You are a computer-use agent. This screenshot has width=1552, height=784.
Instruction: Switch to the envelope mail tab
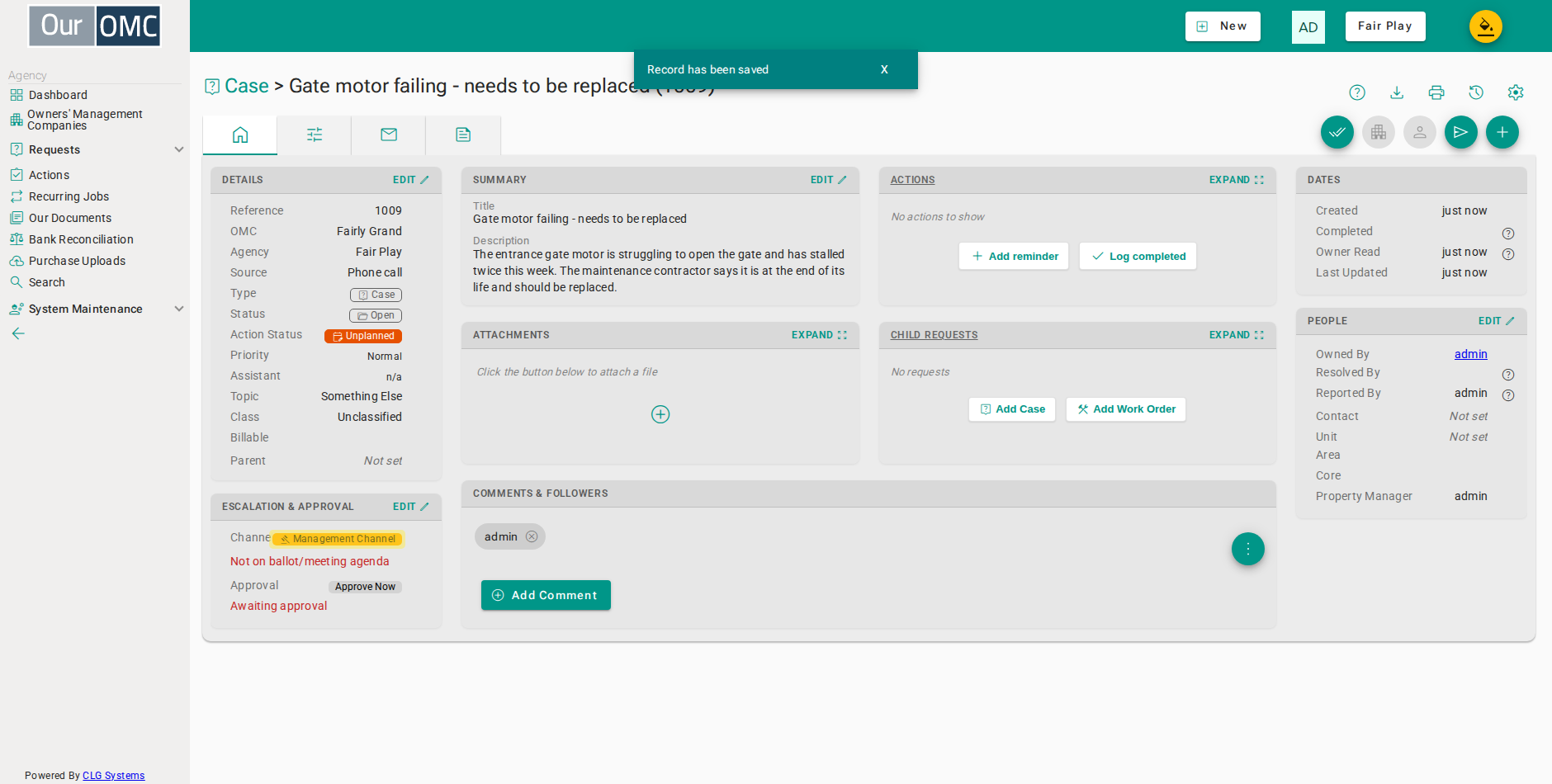click(x=389, y=135)
